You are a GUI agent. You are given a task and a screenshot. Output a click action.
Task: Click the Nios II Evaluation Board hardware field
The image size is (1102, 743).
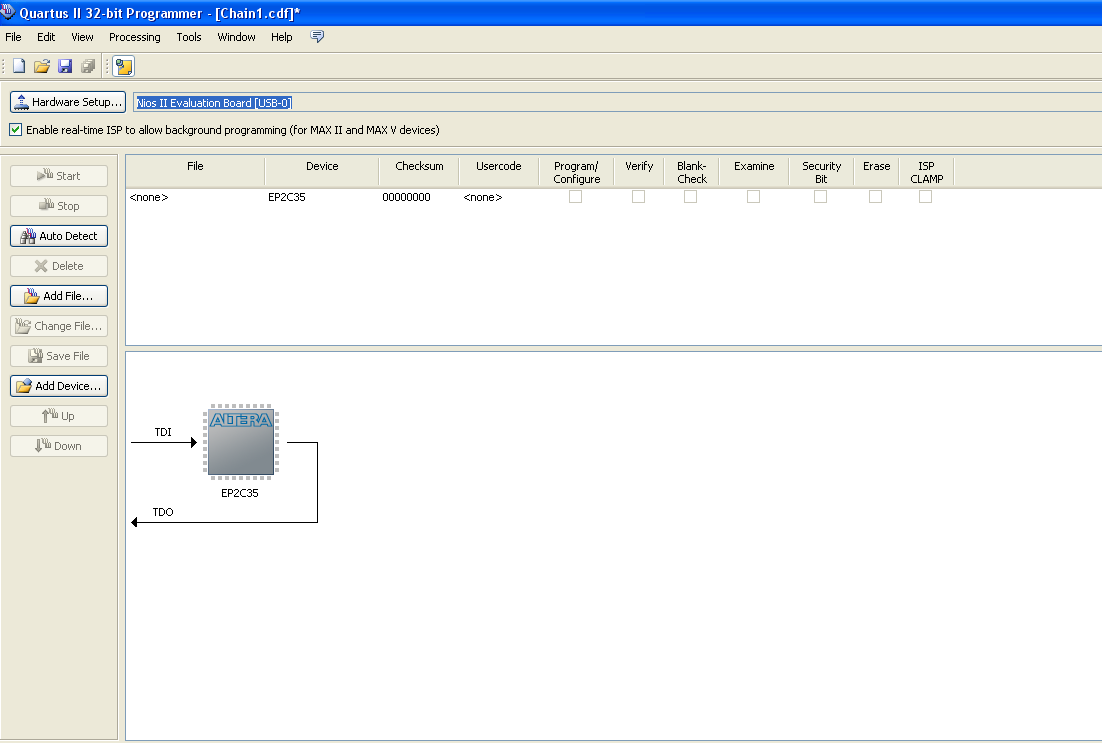coord(617,103)
